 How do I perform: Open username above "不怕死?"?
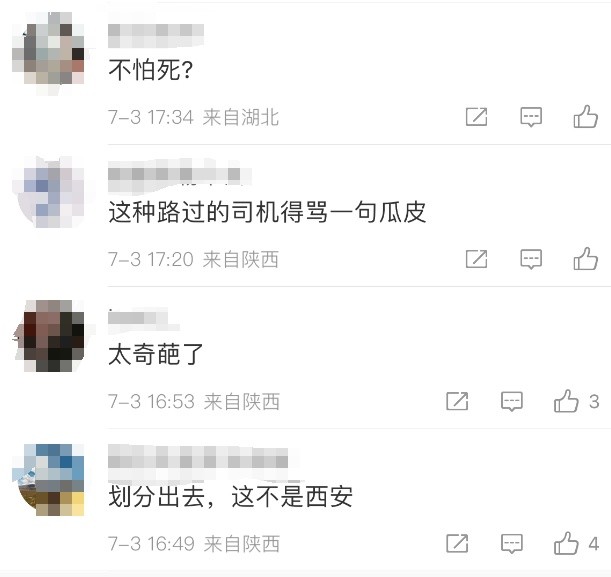156,35
